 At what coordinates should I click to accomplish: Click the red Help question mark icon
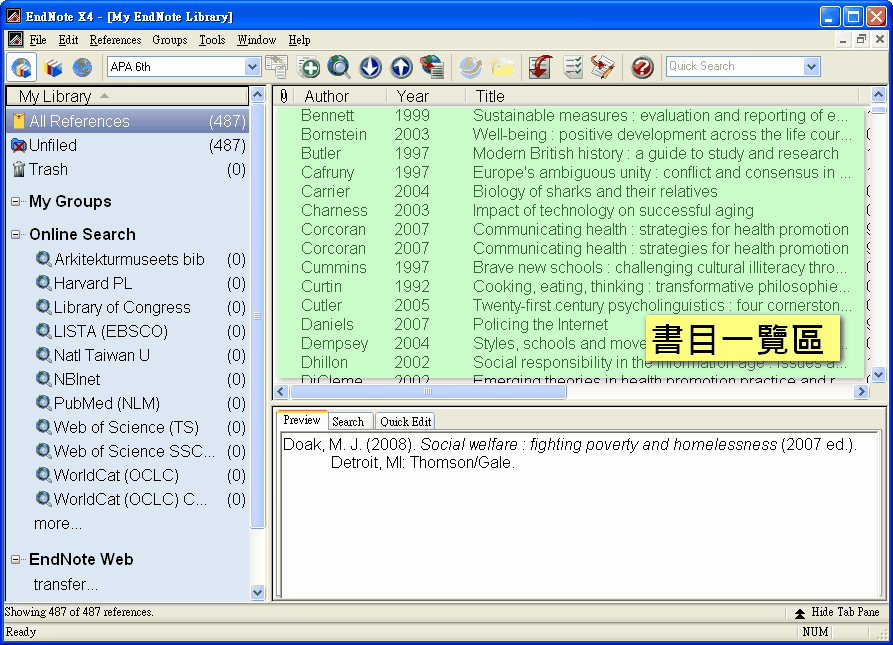pos(642,67)
